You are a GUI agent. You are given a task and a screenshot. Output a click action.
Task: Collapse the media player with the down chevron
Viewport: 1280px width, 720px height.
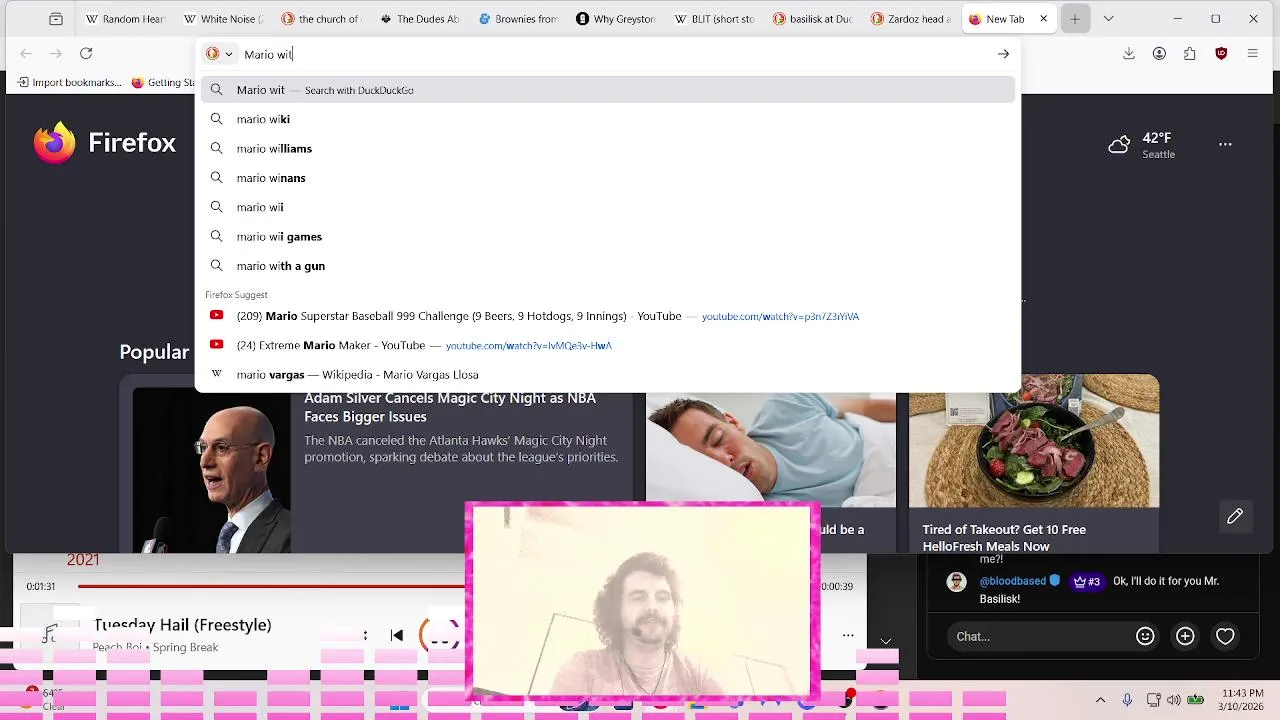[886, 640]
